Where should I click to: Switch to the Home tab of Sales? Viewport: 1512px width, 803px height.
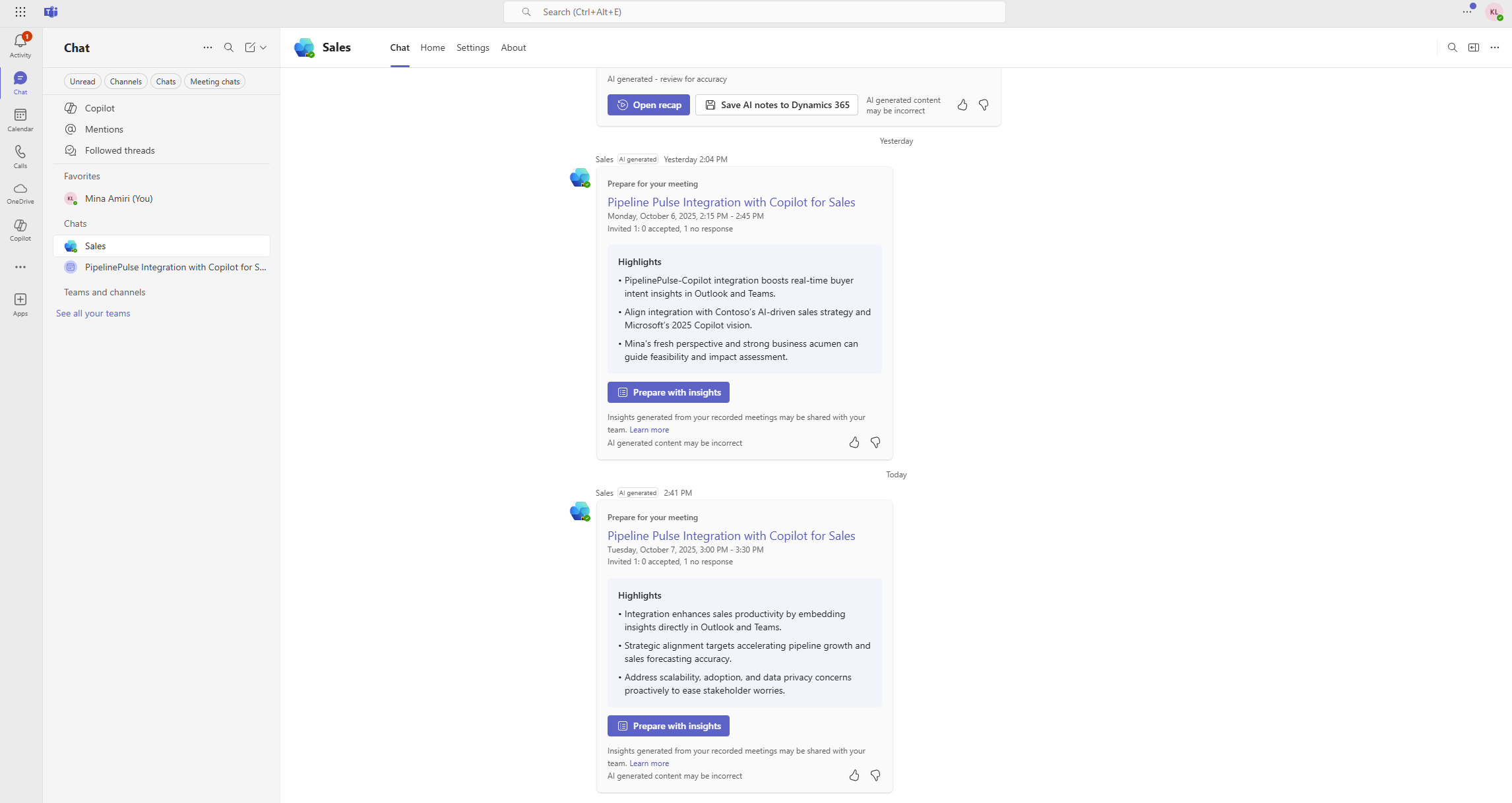click(x=432, y=47)
